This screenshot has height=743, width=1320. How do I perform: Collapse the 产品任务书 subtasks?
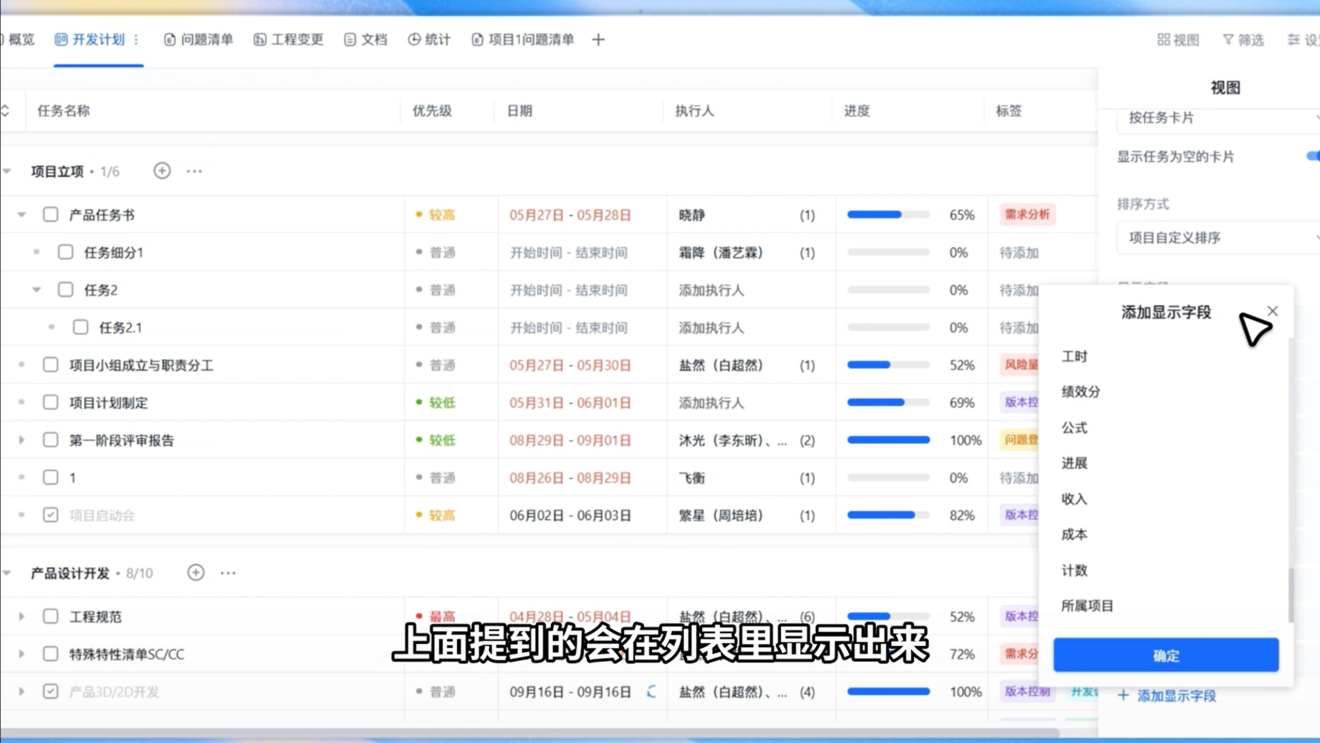(21, 215)
